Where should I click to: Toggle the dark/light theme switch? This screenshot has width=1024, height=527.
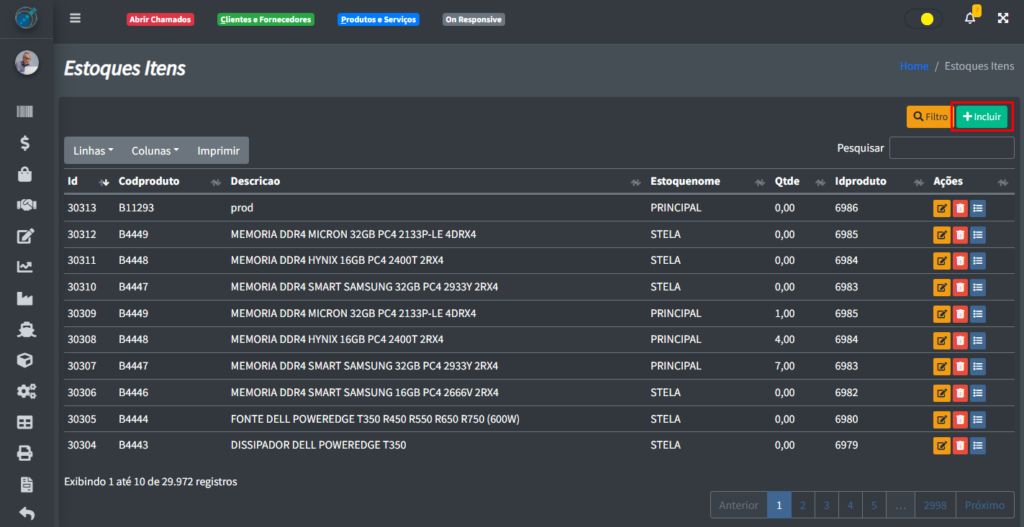coord(923,19)
